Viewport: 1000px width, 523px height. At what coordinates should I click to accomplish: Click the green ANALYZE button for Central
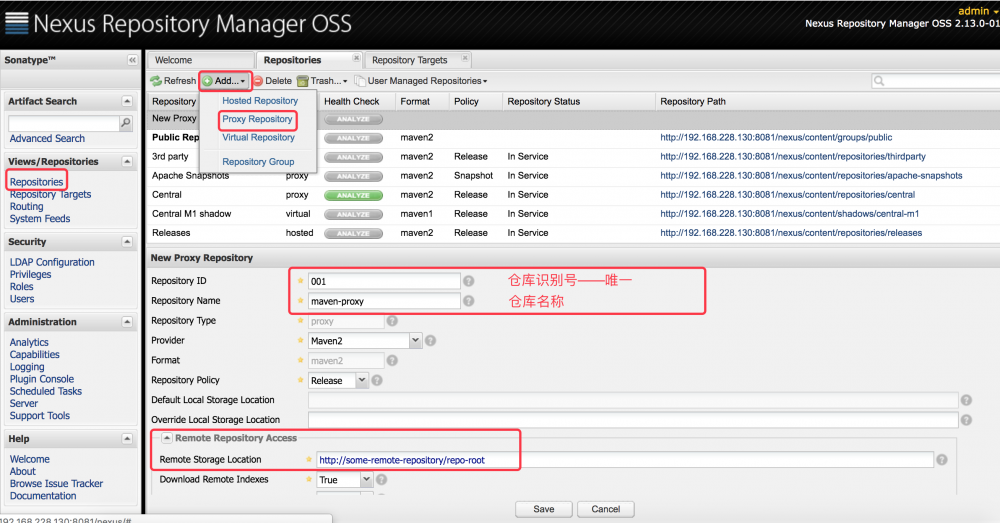[x=353, y=195]
